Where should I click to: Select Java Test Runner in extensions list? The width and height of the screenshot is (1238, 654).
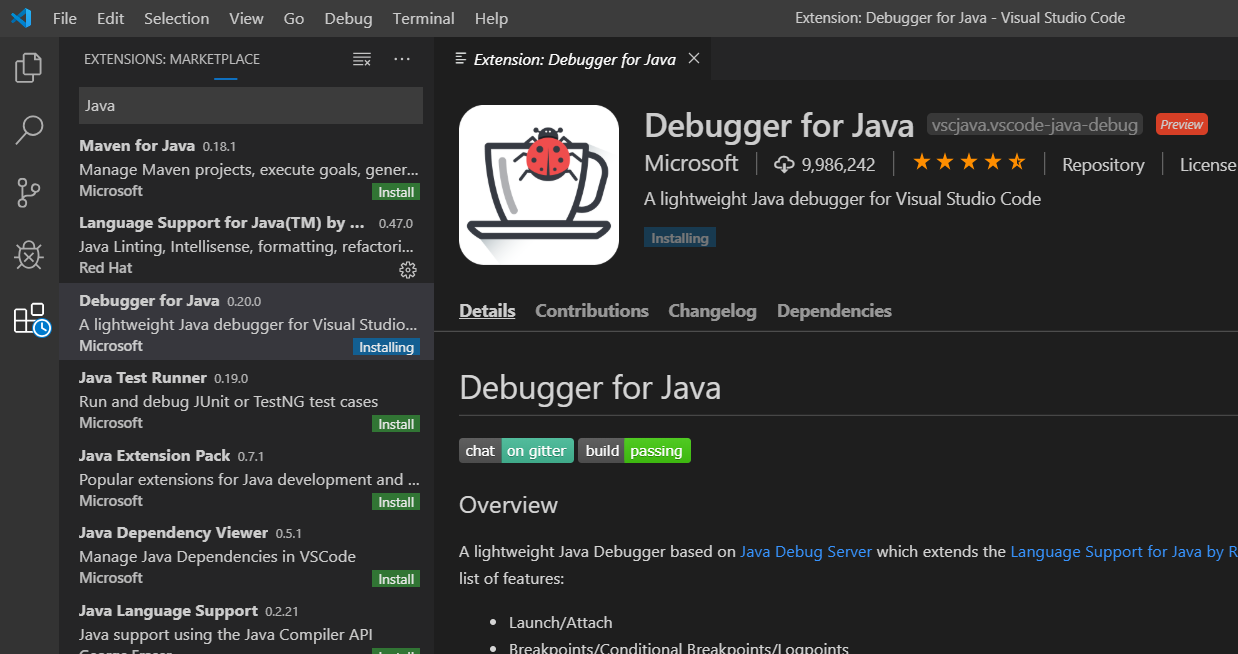point(246,399)
